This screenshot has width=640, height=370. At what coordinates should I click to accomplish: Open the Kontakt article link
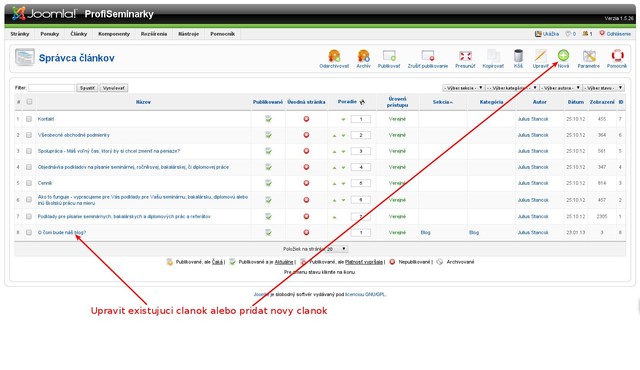click(x=46, y=119)
